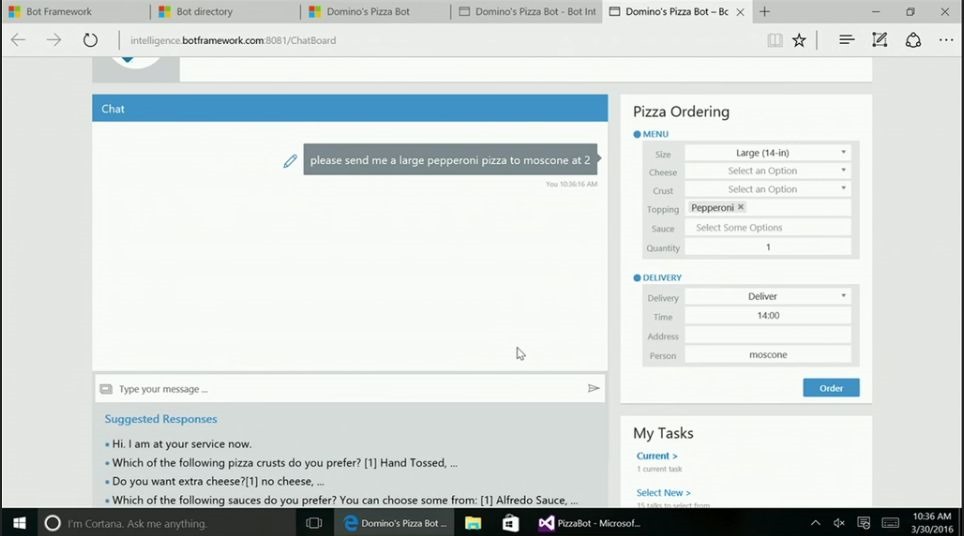Open the Action Center notifications icon

(x=864, y=523)
